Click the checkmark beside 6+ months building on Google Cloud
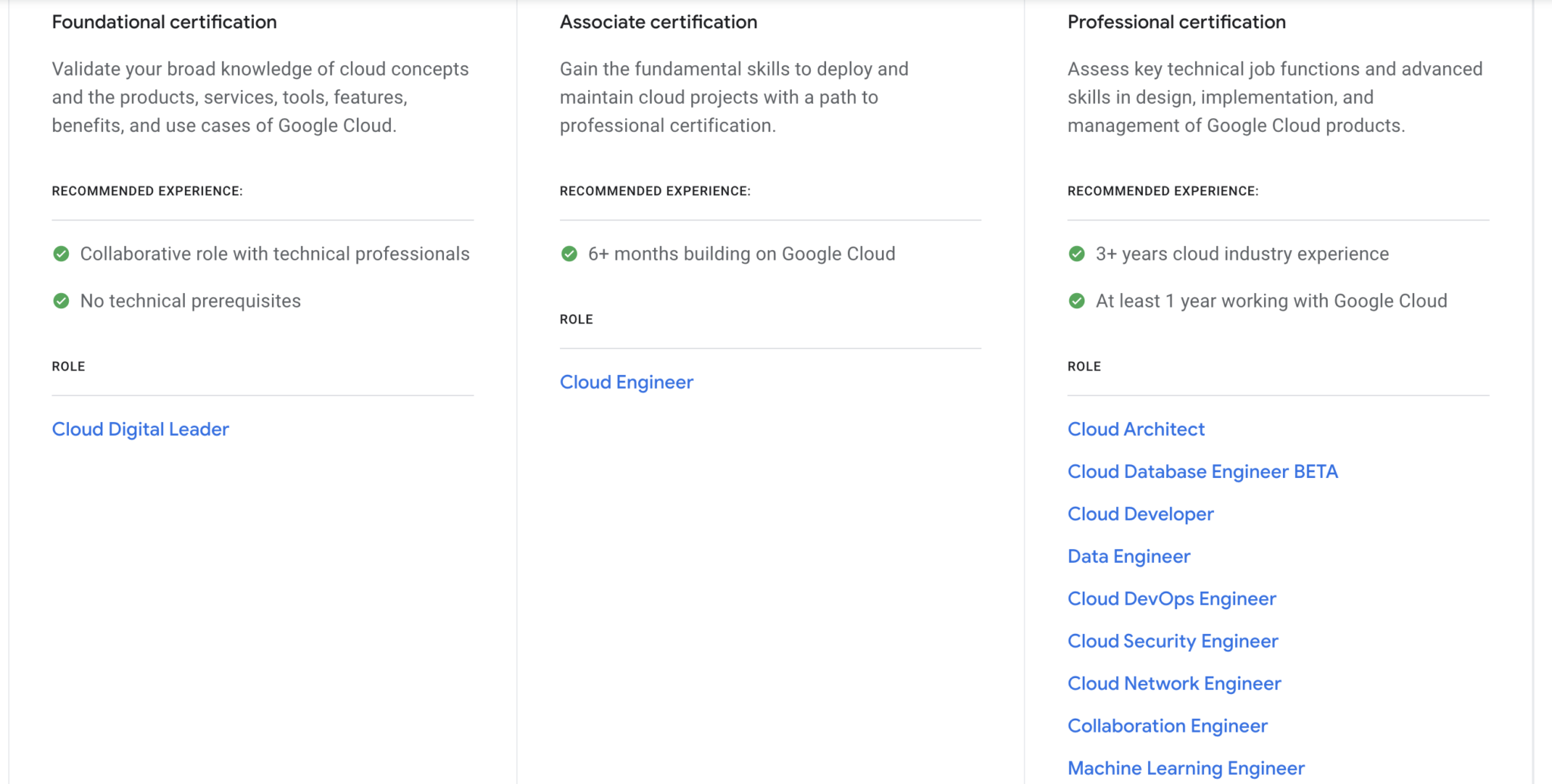Screen dimensions: 1552x784 569,254
